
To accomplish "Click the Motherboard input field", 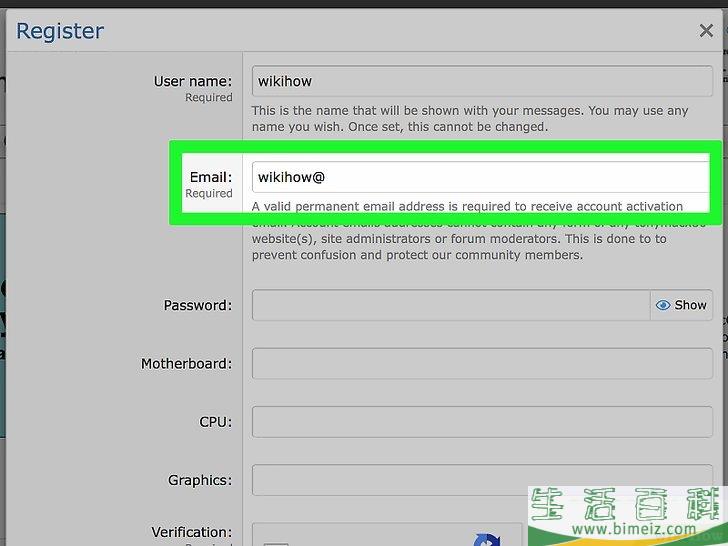I will coord(482,364).
